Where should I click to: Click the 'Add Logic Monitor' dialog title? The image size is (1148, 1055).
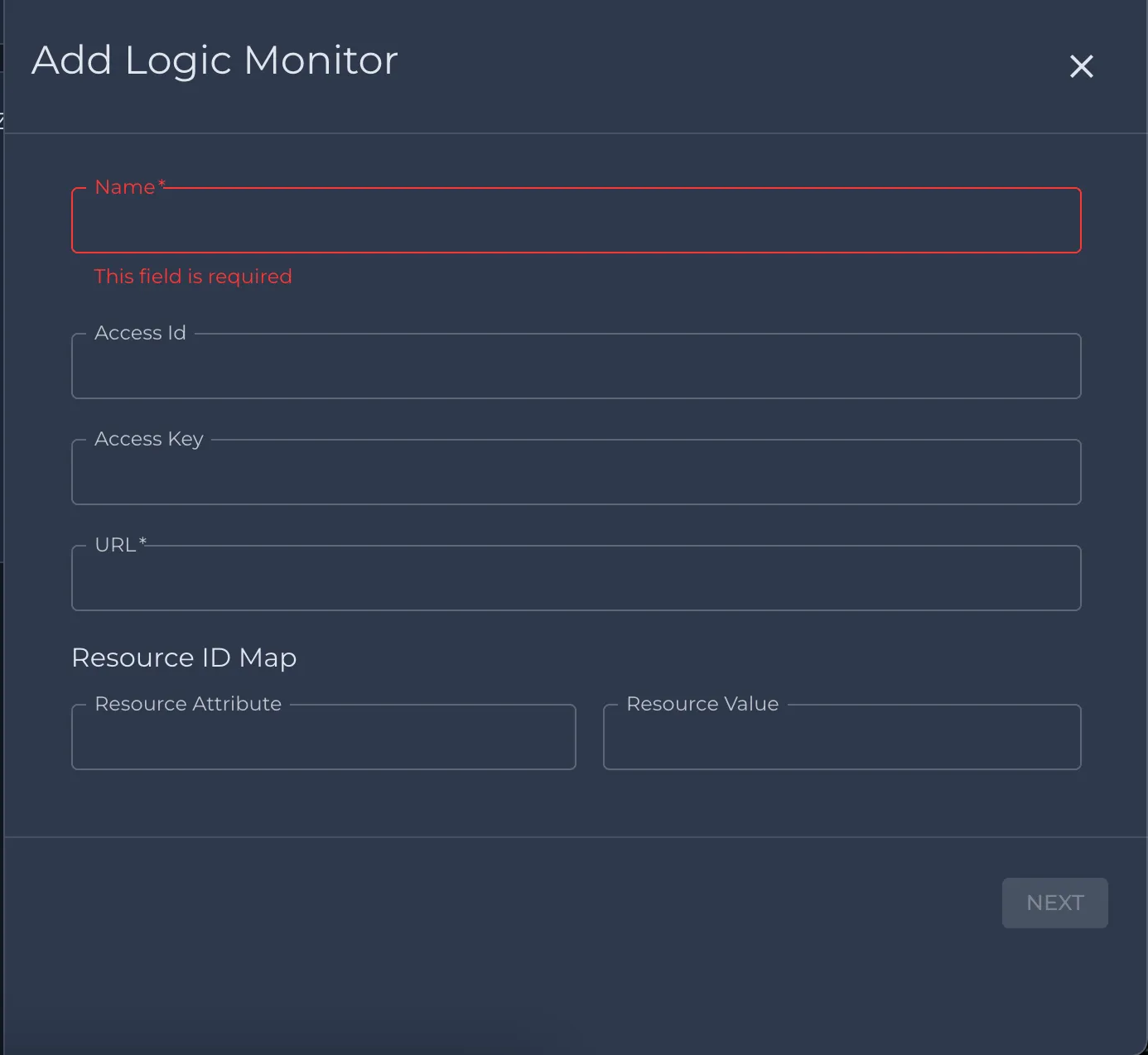coord(215,60)
